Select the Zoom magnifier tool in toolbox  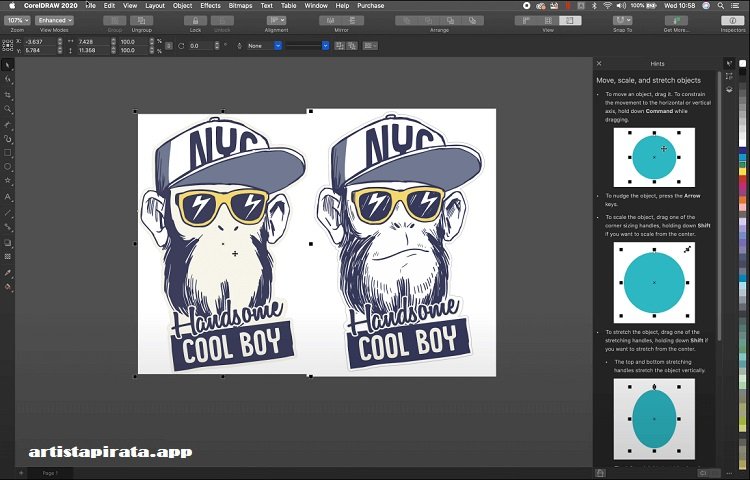[x=7, y=109]
